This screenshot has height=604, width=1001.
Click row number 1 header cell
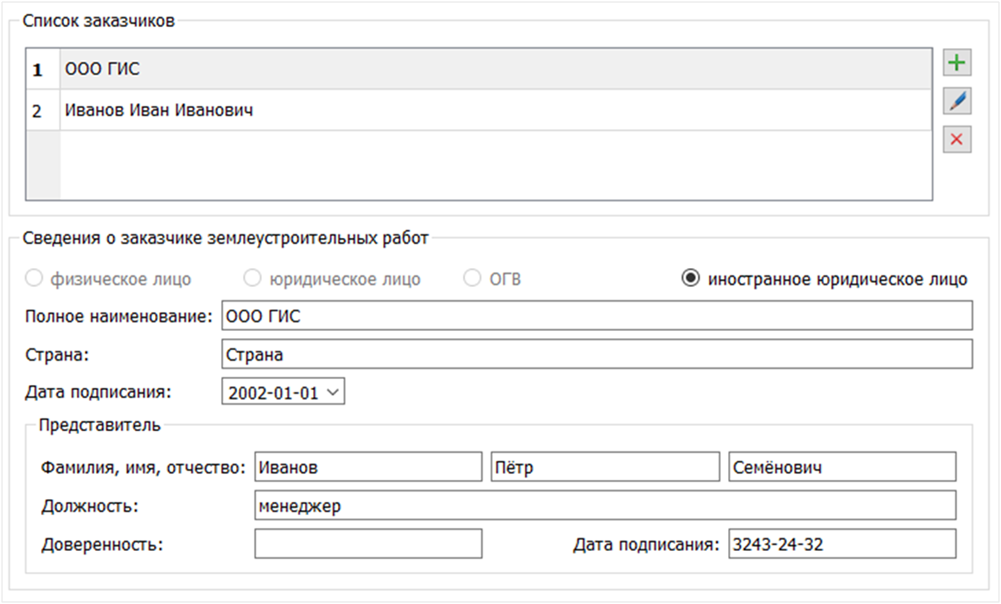38,70
